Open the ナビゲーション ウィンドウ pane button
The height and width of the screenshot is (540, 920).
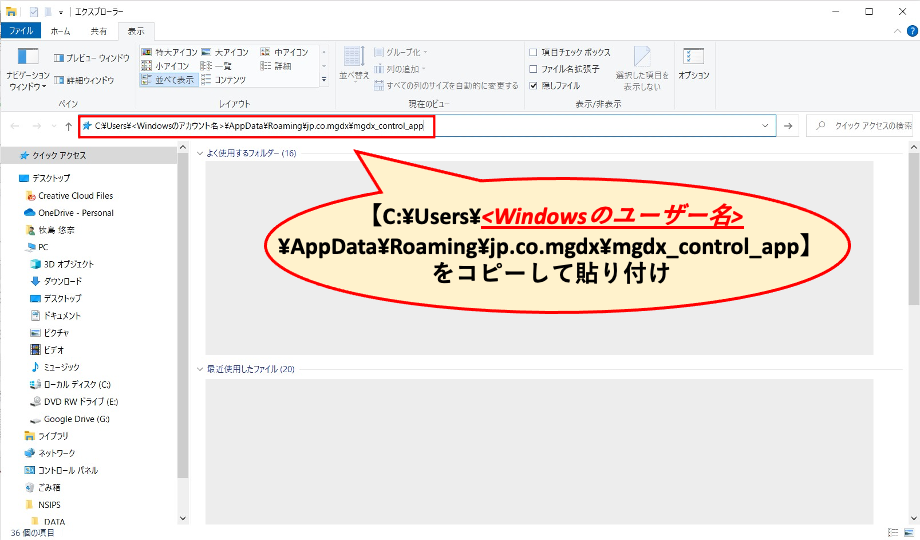[28, 68]
